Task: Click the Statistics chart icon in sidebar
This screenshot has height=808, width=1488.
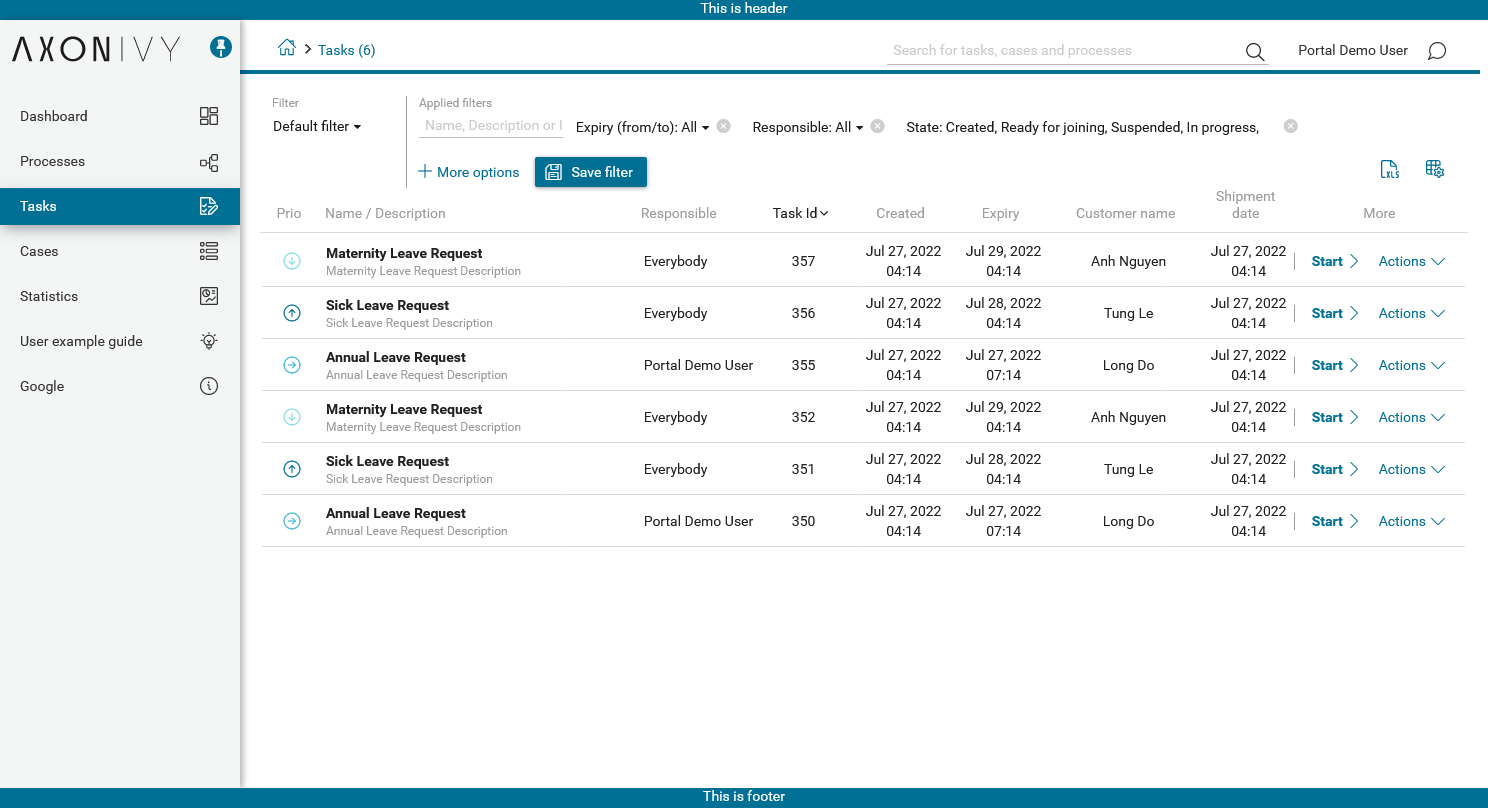Action: (209, 296)
